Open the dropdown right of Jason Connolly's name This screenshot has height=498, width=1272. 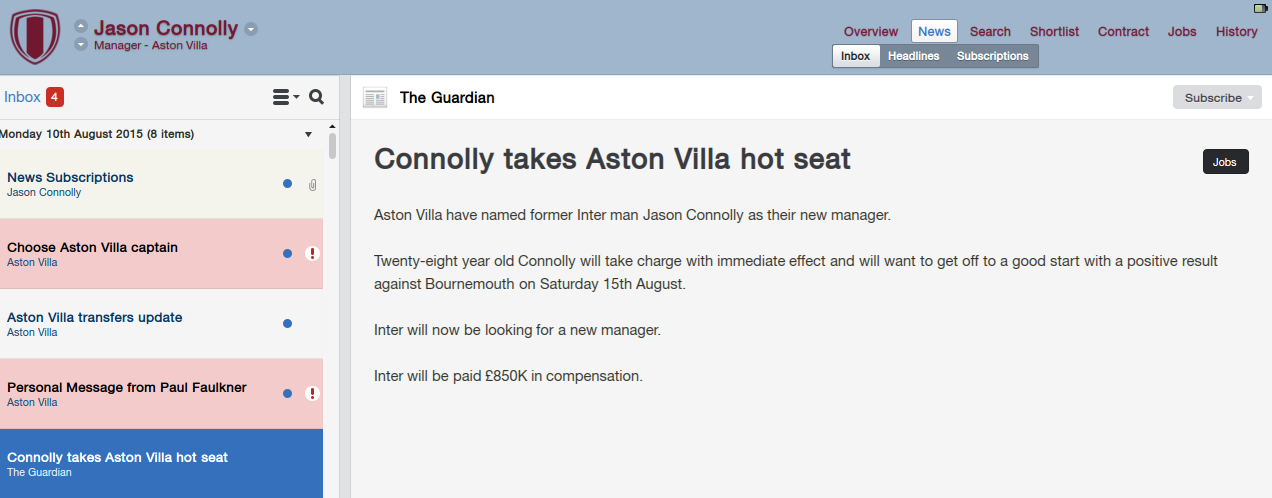pyautogui.click(x=251, y=29)
